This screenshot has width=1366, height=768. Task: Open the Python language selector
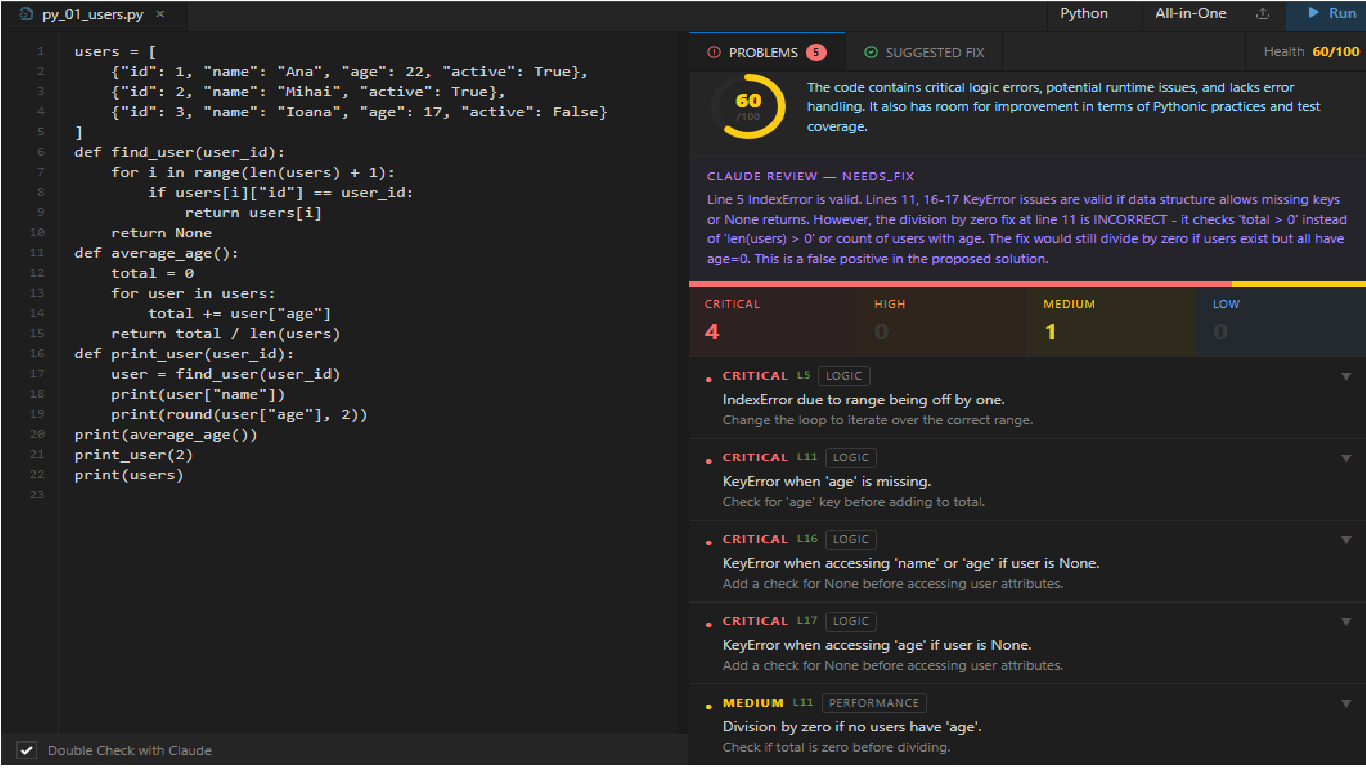point(1084,14)
